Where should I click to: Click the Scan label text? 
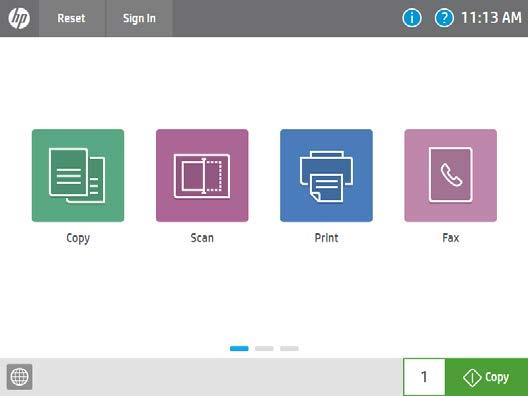tap(202, 238)
